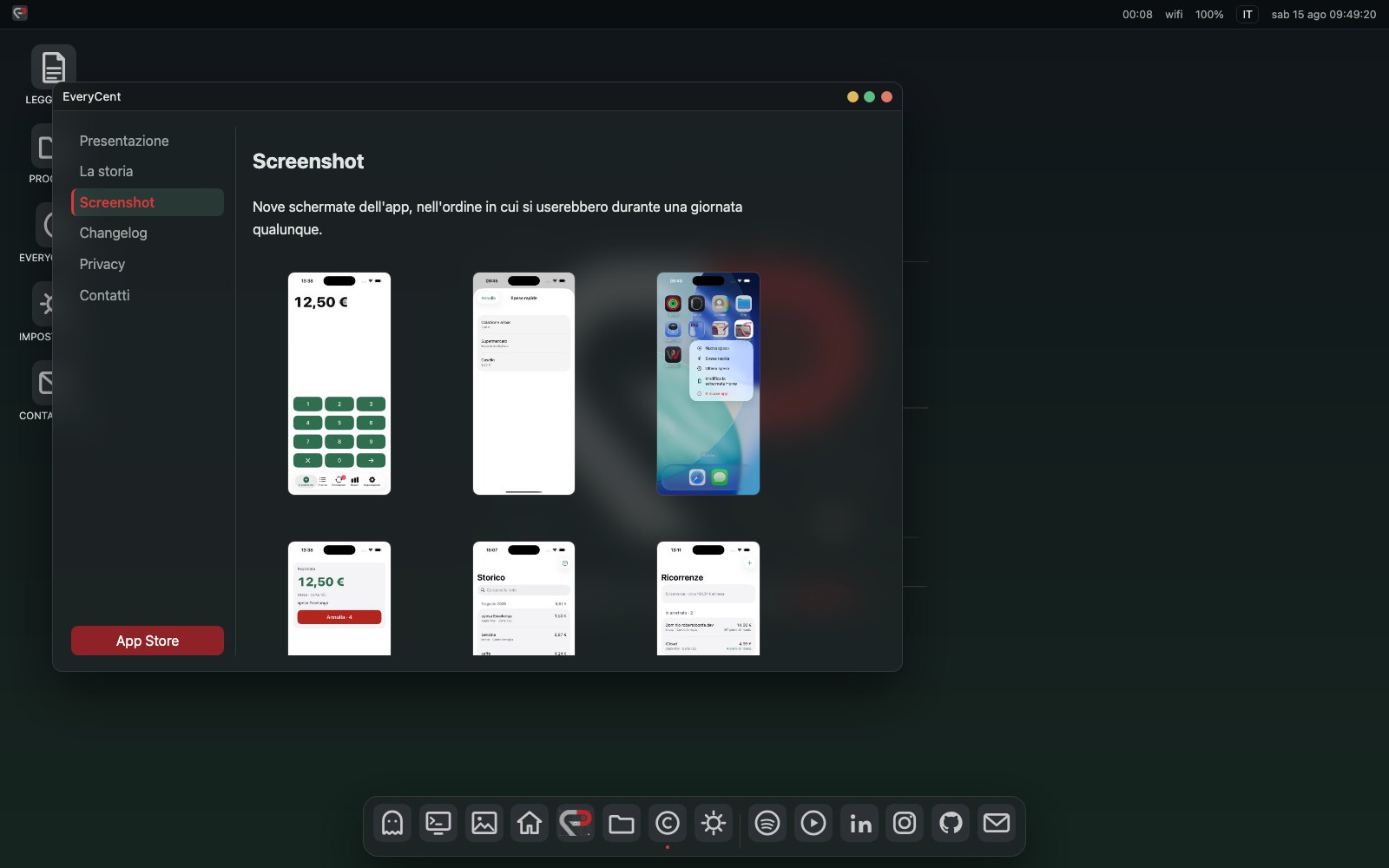Open the GitHub icon in the dock
The width and height of the screenshot is (1389, 868).
pyautogui.click(x=951, y=823)
